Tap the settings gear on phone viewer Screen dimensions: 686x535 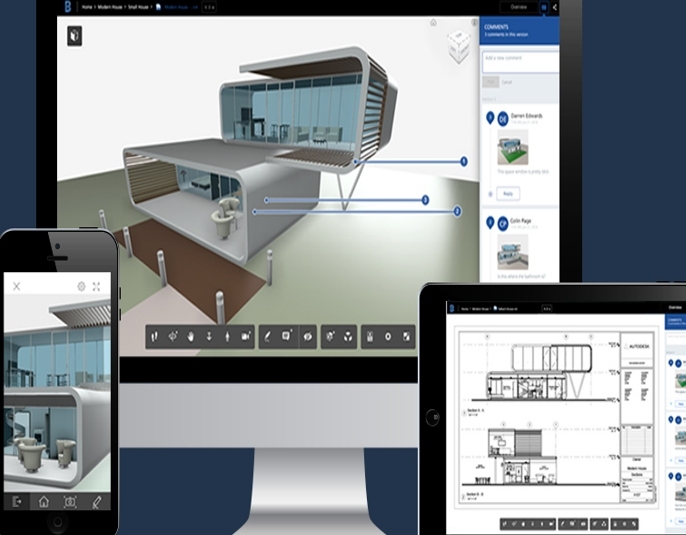(81, 286)
